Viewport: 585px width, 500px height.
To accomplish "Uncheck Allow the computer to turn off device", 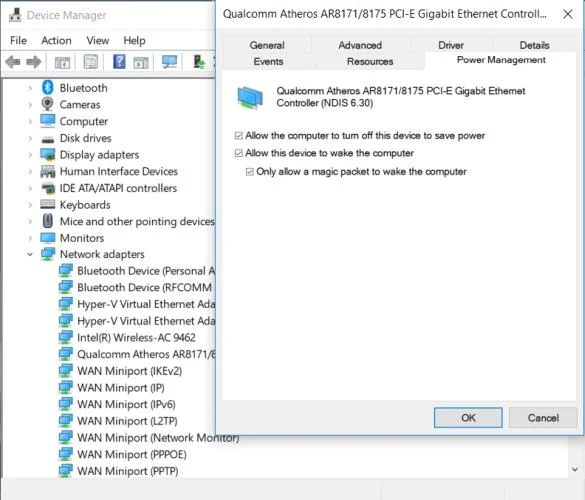I will pyautogui.click(x=239, y=135).
